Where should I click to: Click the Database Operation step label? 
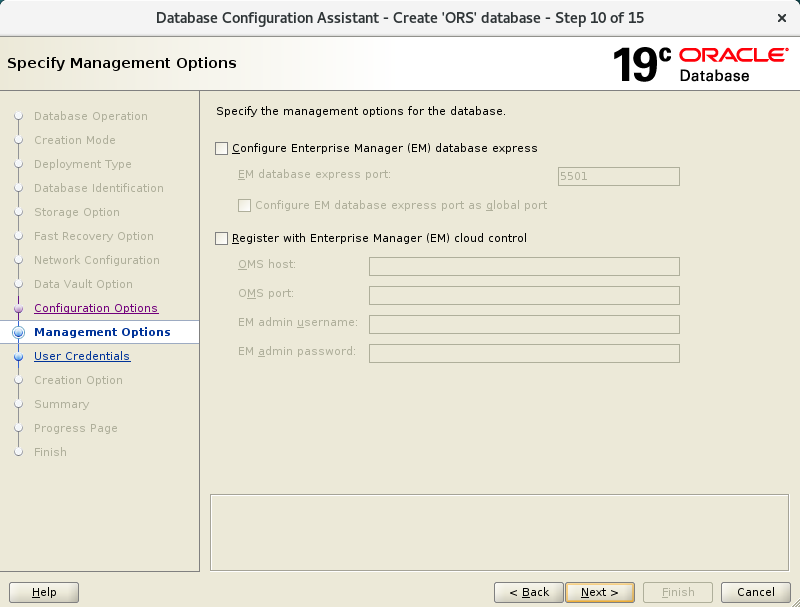point(91,116)
